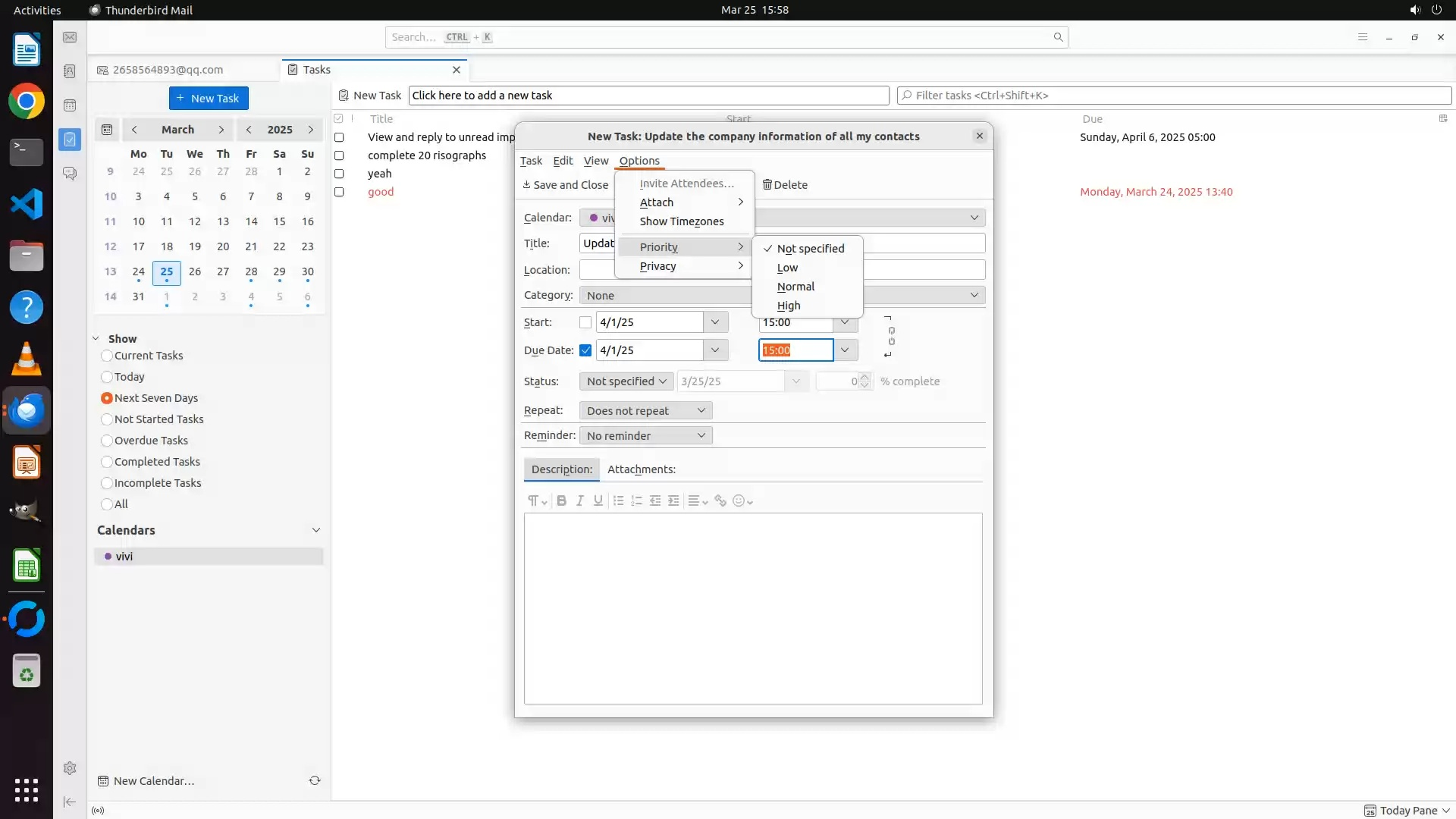The height and width of the screenshot is (819, 1456).
Task: Click the insert link icon
Action: point(720,500)
